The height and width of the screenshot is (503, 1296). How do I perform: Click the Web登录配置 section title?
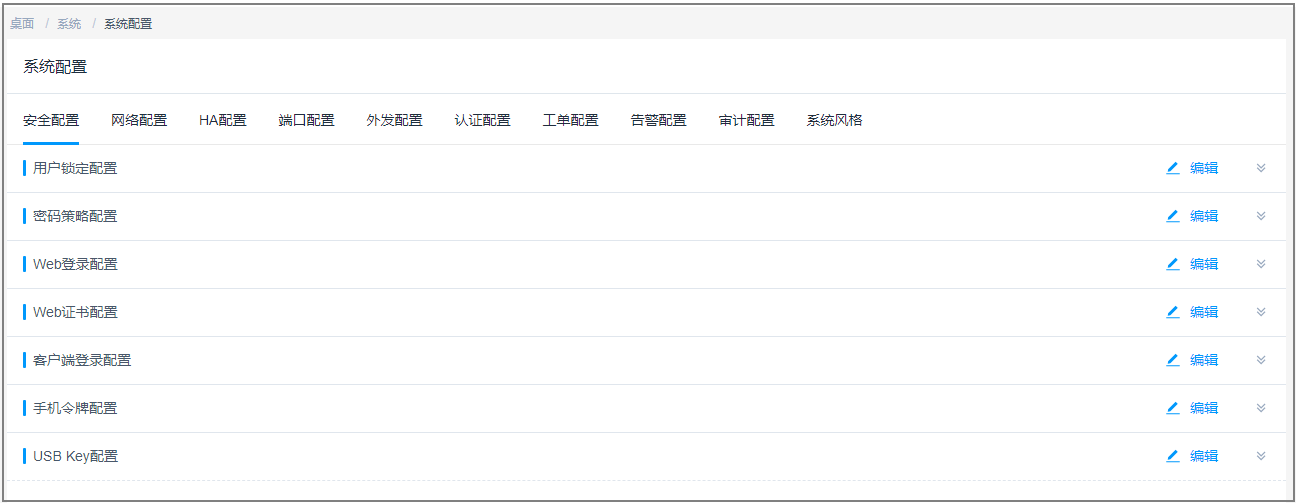pos(75,264)
